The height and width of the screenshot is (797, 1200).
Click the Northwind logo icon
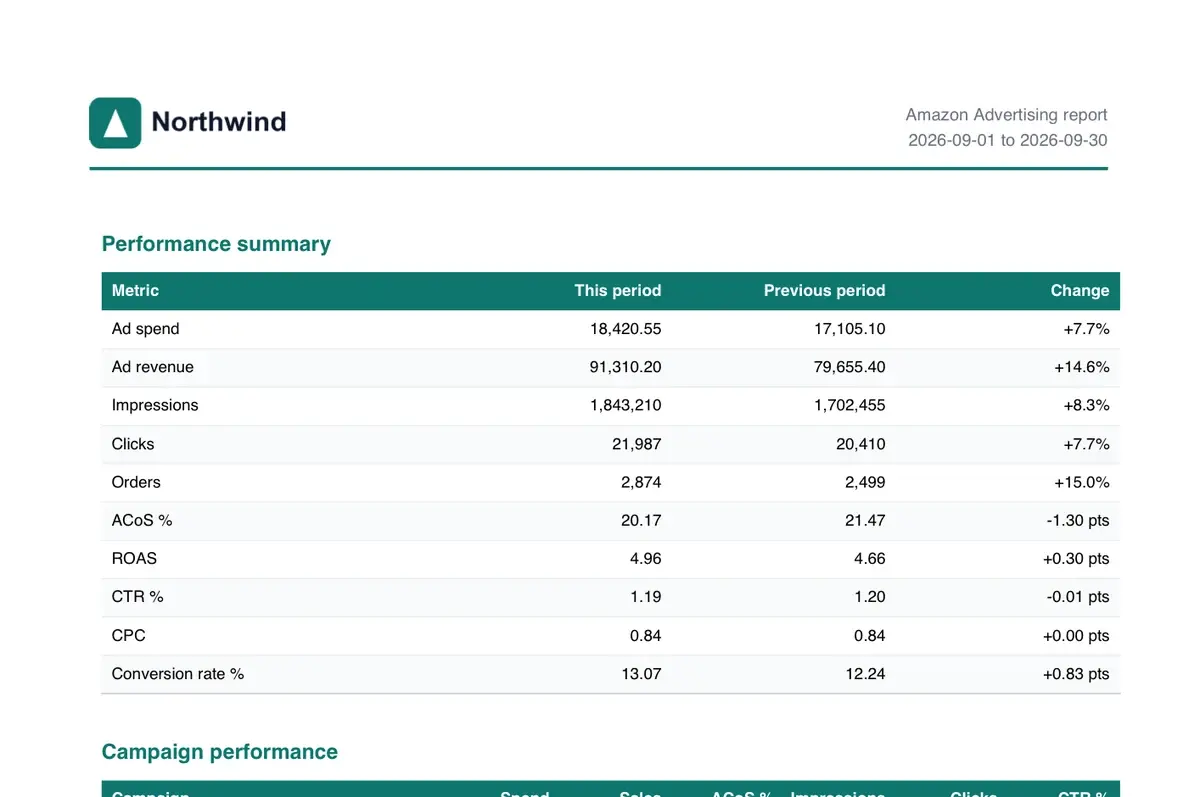coord(115,123)
